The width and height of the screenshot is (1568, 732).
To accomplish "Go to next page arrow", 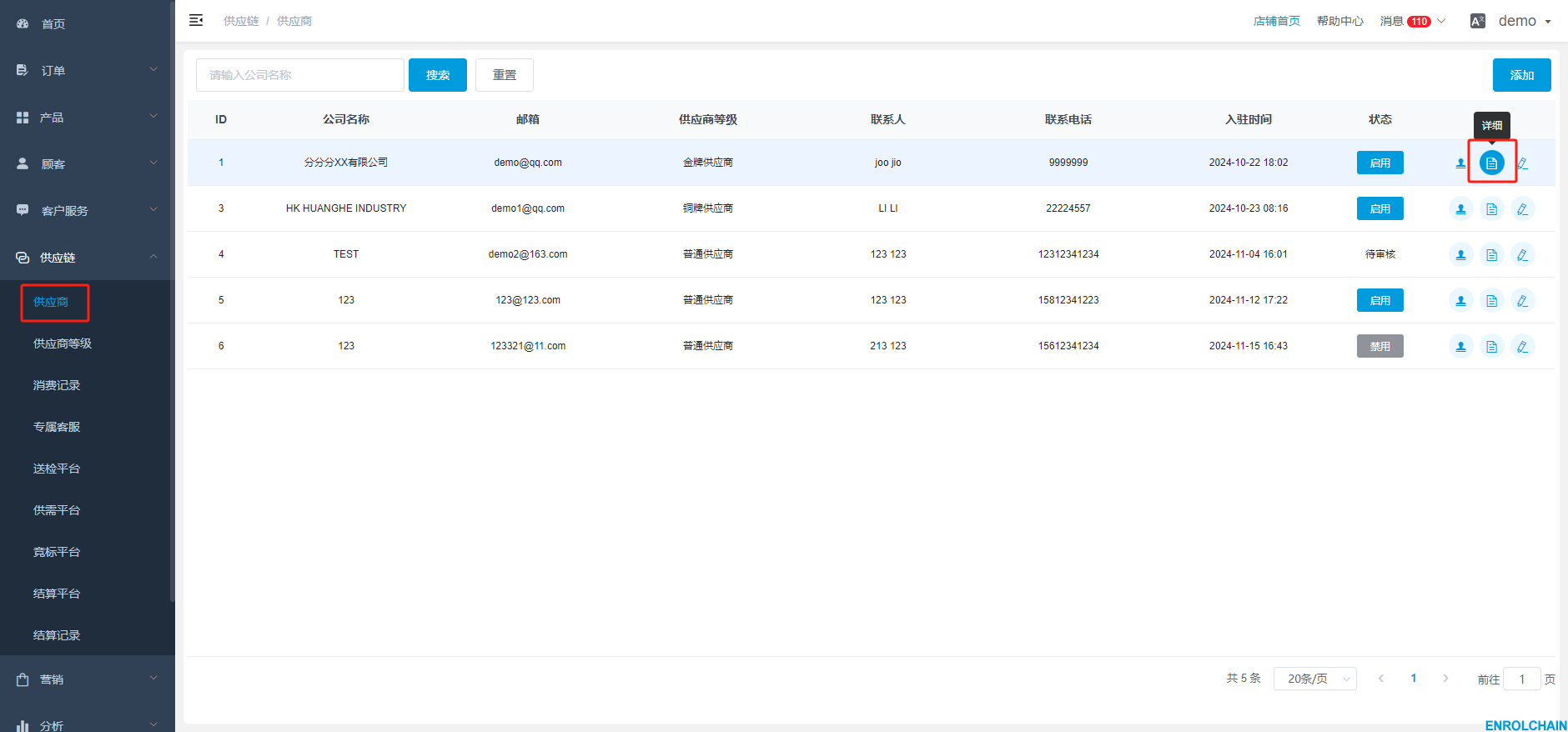I will [x=1445, y=679].
